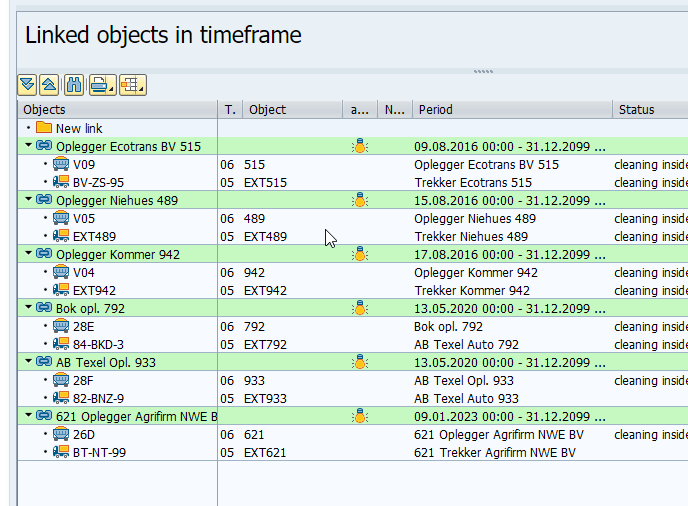688x506 pixels.
Task: Click the Expand all nodes toolbar icon
Action: [x=27, y=85]
